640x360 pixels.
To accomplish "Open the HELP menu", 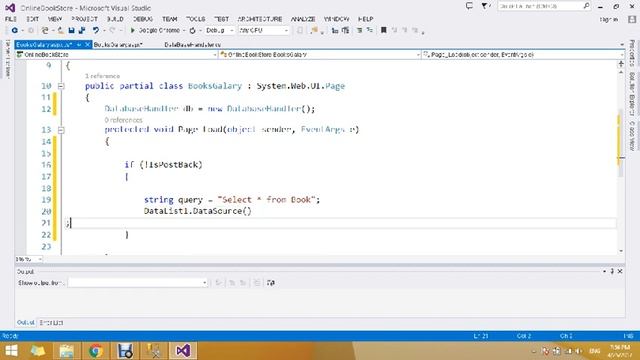I will (x=365, y=19).
